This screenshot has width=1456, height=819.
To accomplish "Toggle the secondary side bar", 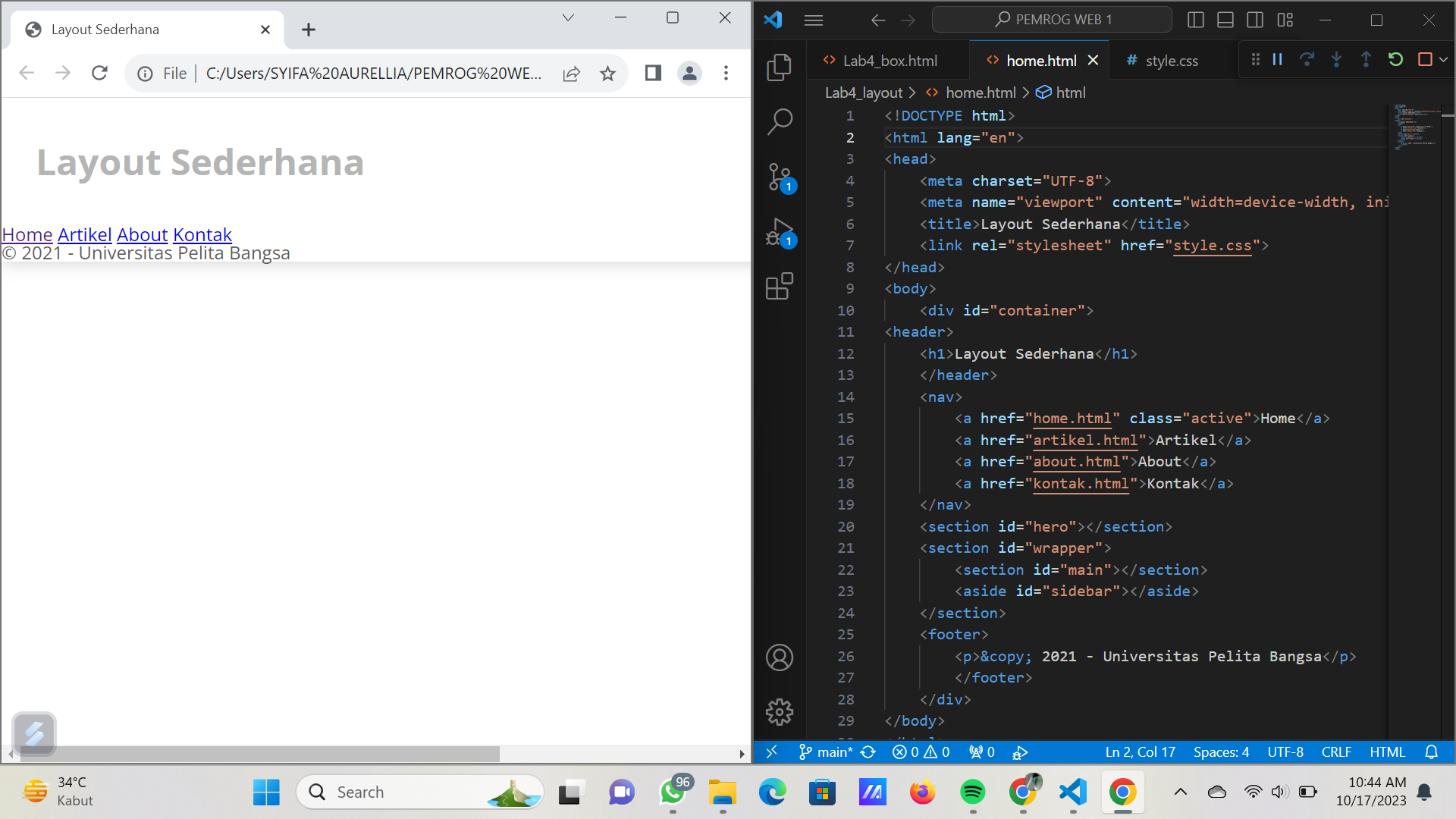I will pyautogui.click(x=1255, y=20).
